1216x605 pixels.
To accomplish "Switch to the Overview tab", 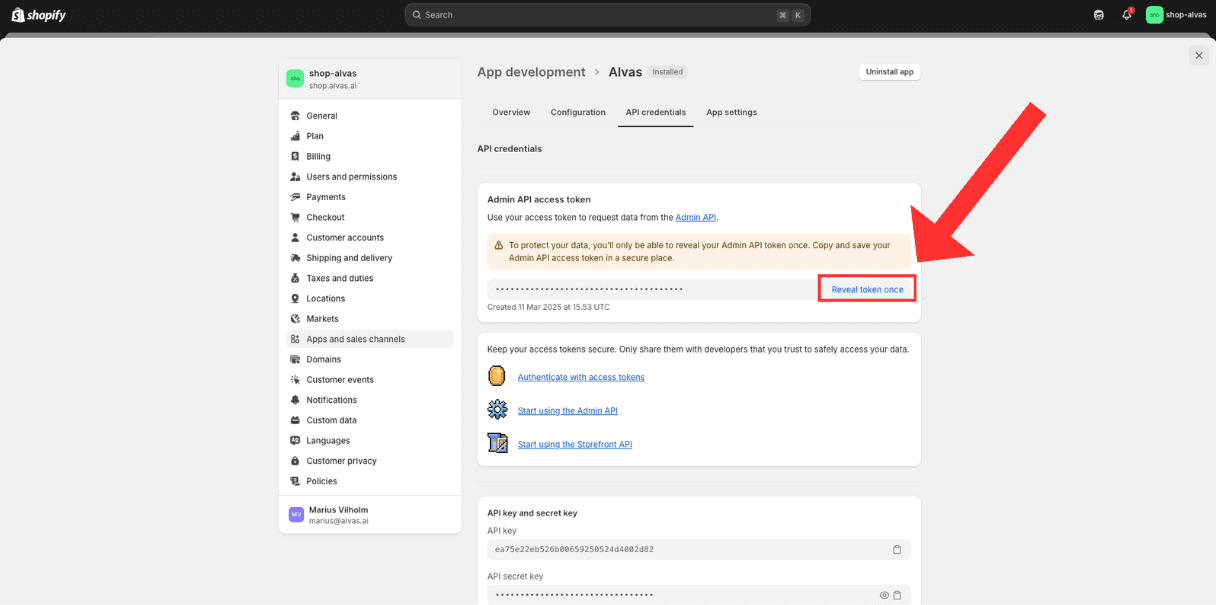I will (511, 112).
